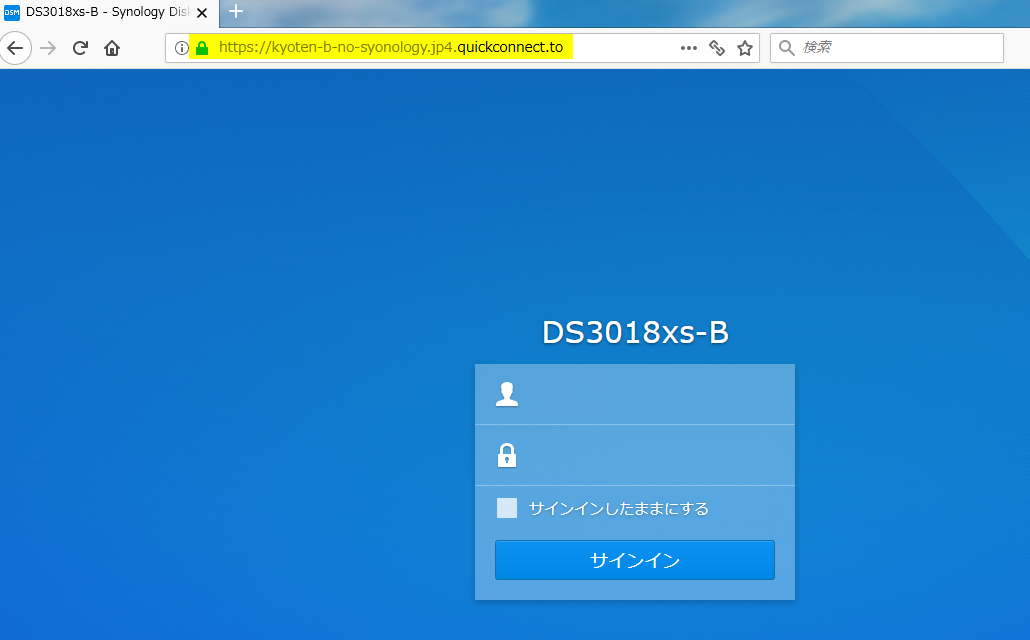Viewport: 1030px width, 640px height.
Task: Click the browser forward arrow
Action: pos(48,48)
